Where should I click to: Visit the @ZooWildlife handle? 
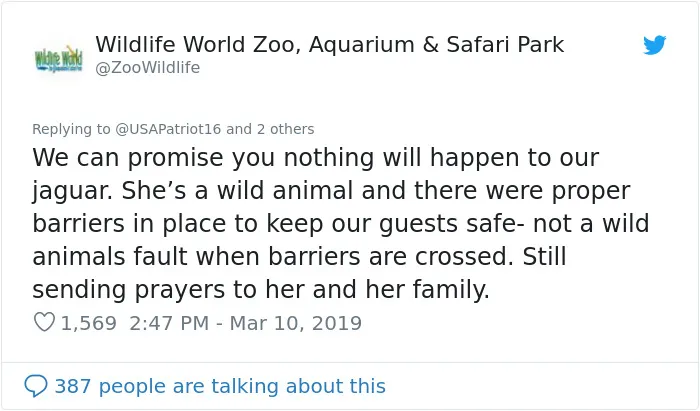[x=148, y=68]
